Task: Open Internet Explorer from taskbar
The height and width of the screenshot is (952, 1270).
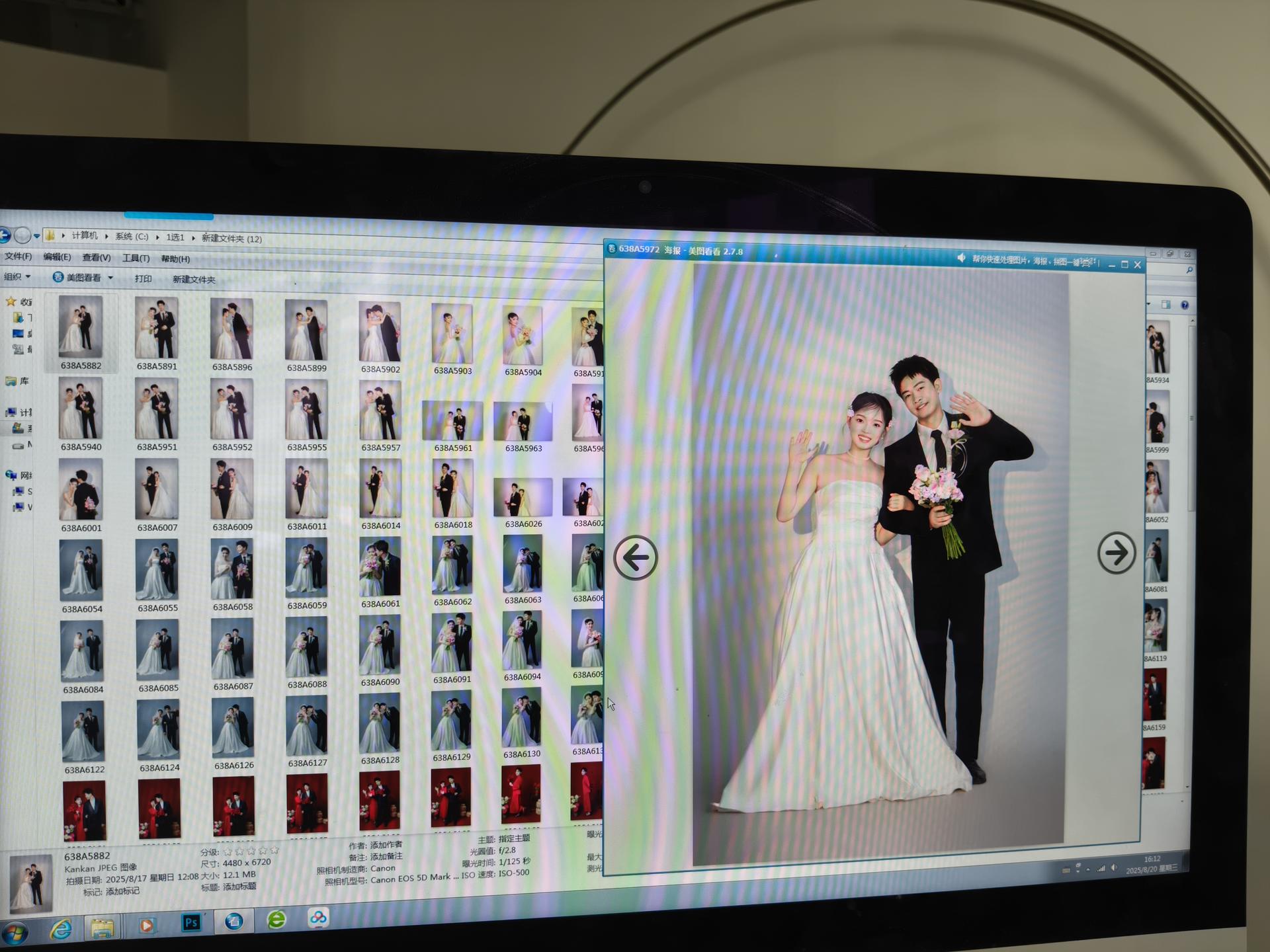Action: click(61, 930)
